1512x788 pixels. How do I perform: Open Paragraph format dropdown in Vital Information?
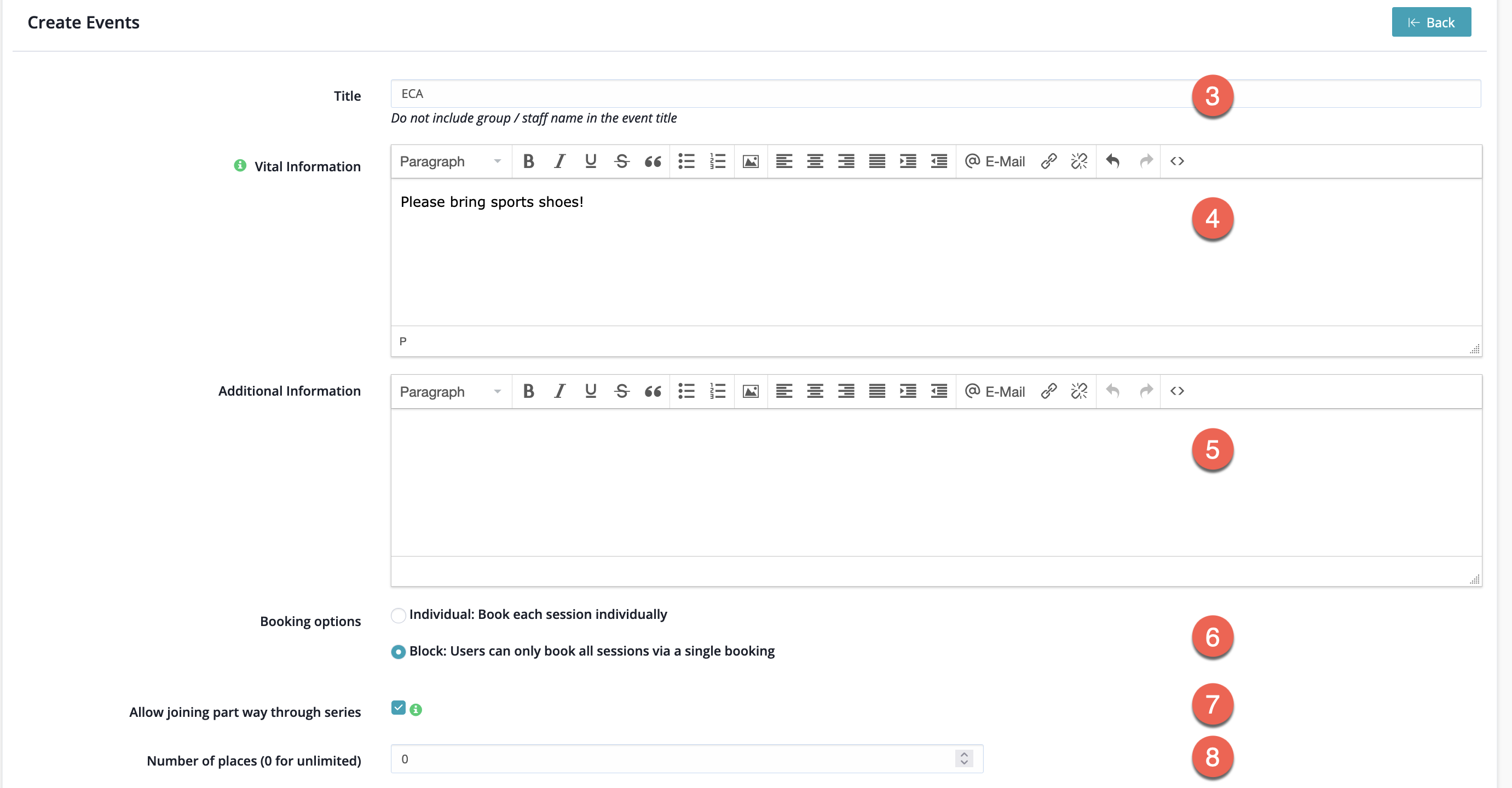point(450,161)
